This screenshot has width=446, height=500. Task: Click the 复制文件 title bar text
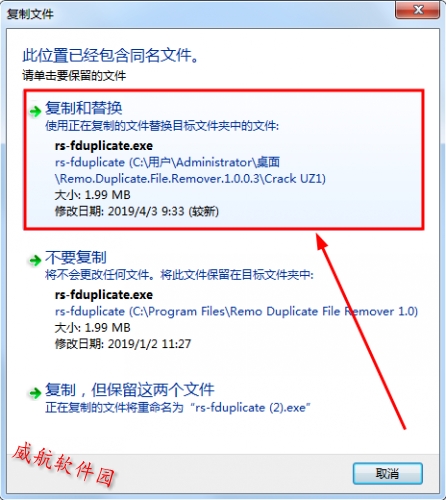coord(30,14)
